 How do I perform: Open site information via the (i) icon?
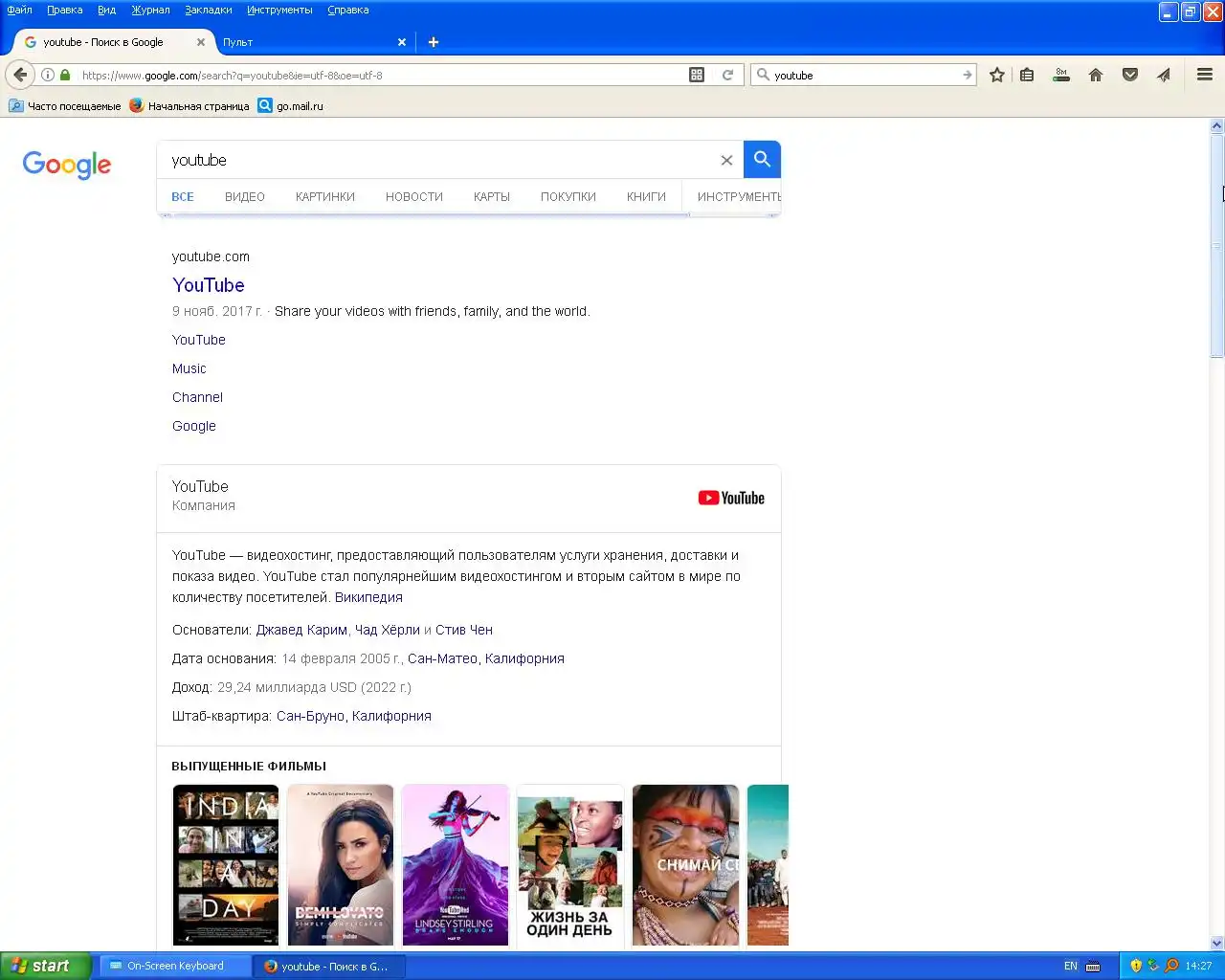click(x=48, y=75)
